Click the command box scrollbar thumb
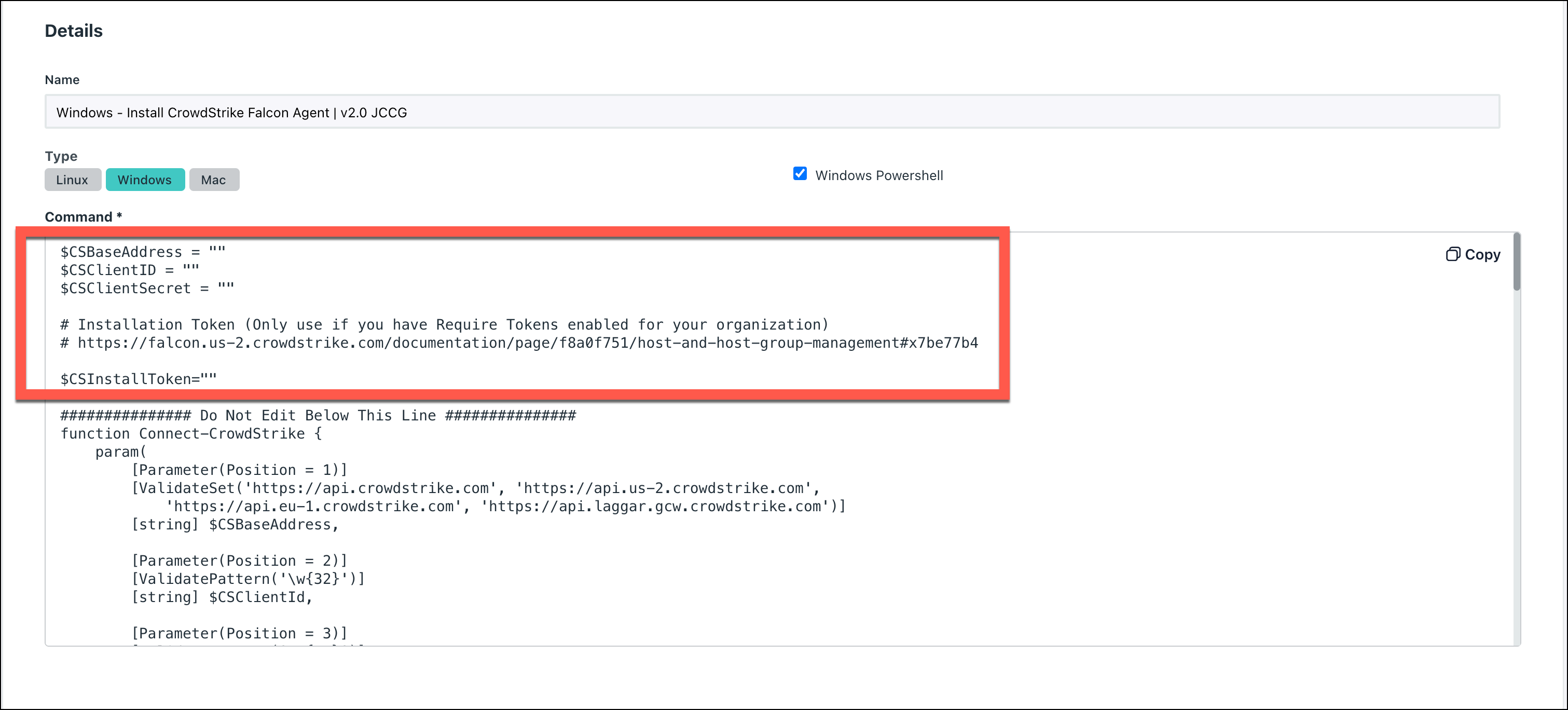Image resolution: width=1568 pixels, height=710 pixels. coord(1516,262)
